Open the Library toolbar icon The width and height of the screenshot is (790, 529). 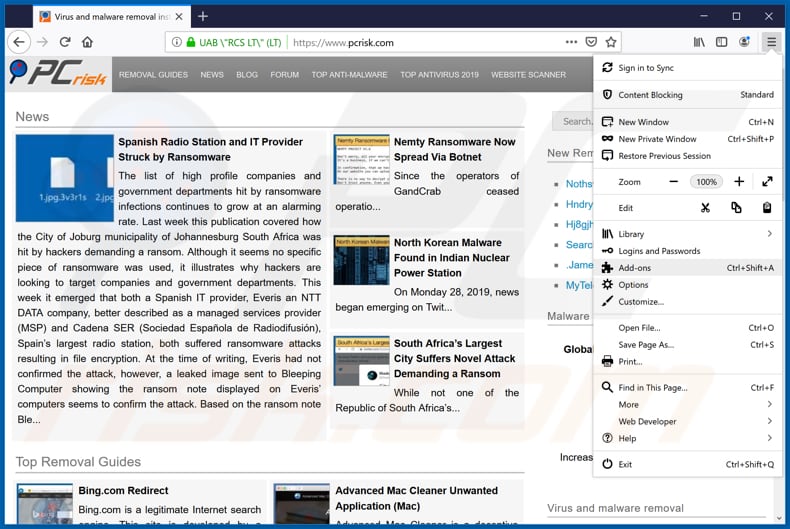pyautogui.click(x=699, y=42)
